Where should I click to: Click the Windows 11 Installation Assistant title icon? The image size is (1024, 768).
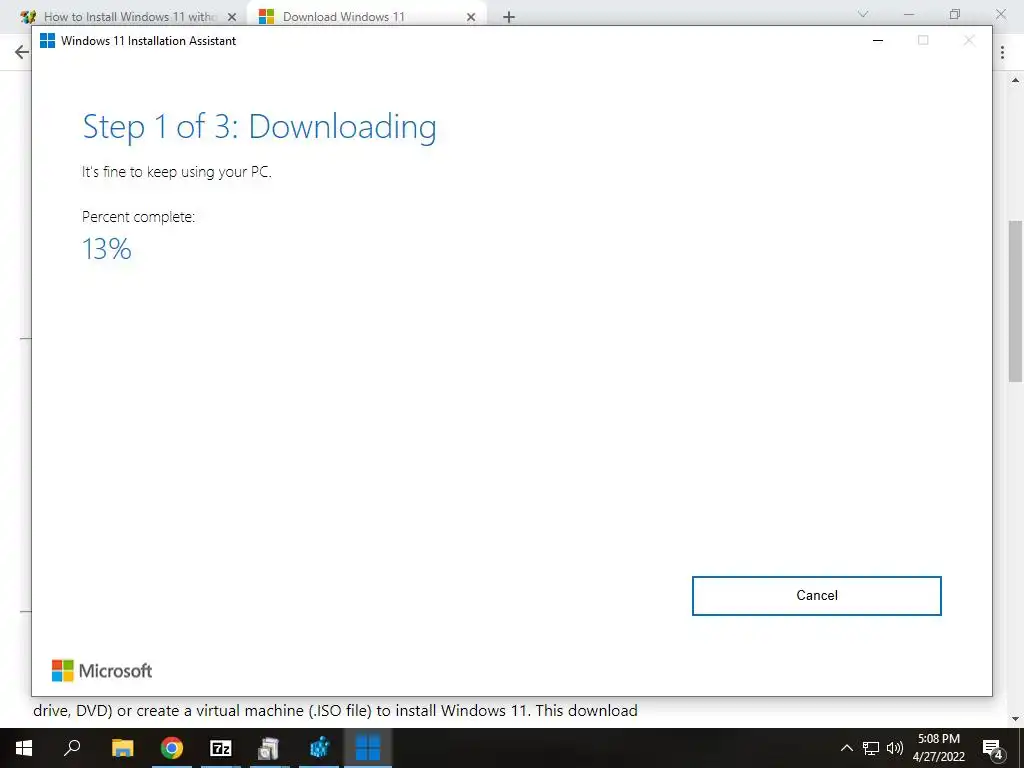[x=48, y=40]
